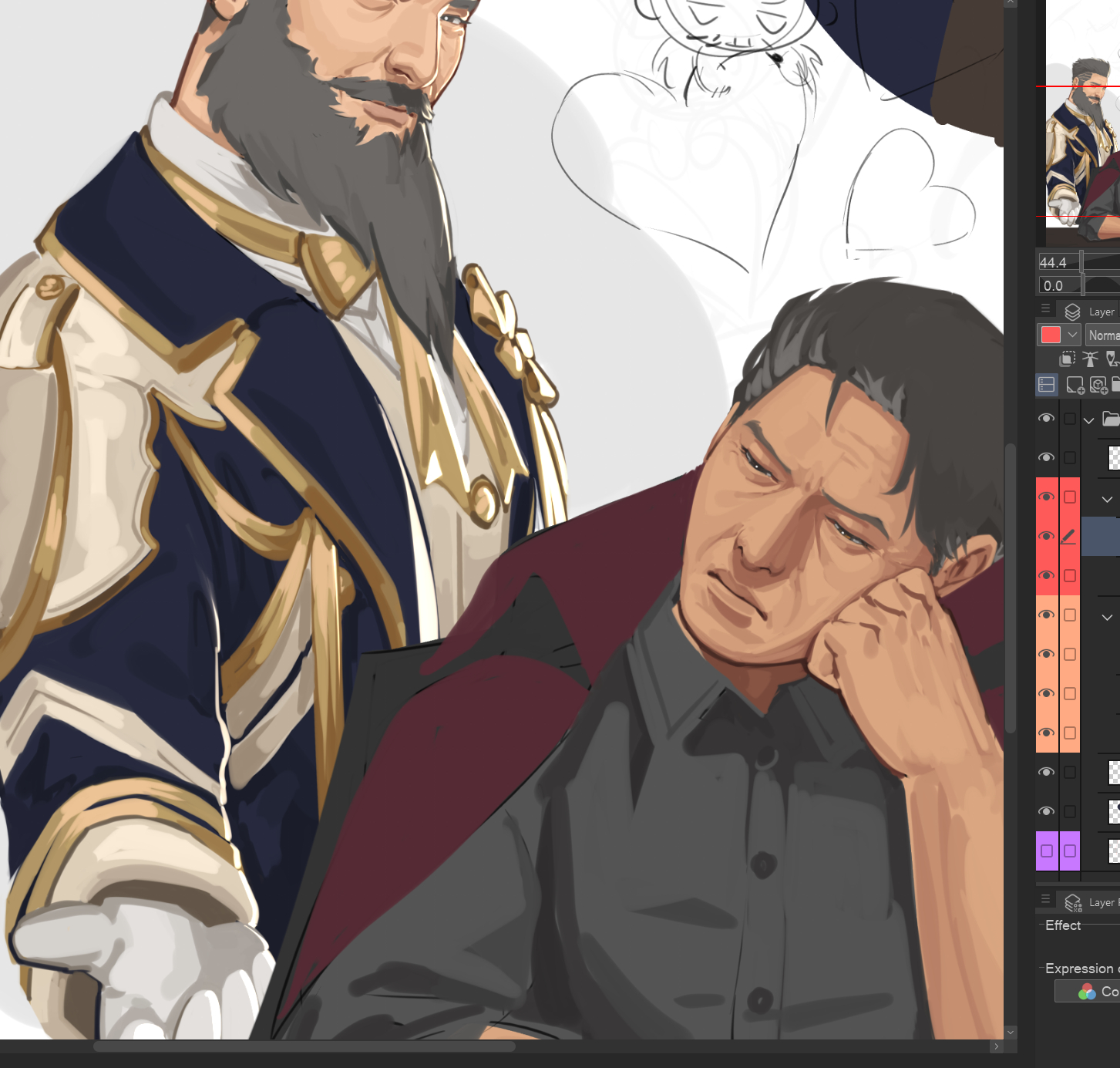
Task: Hide the topmost folder layer via eye icon
Action: pyautogui.click(x=1046, y=418)
